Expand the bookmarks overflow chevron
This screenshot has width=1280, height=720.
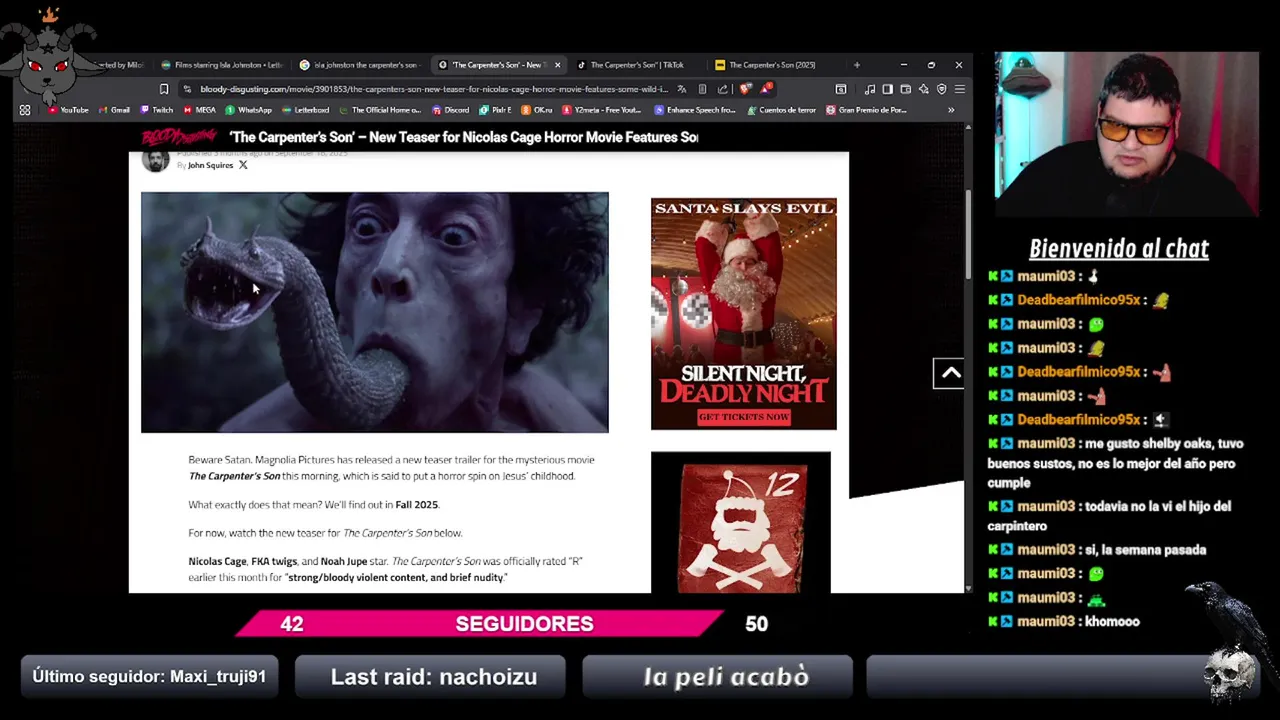click(951, 110)
